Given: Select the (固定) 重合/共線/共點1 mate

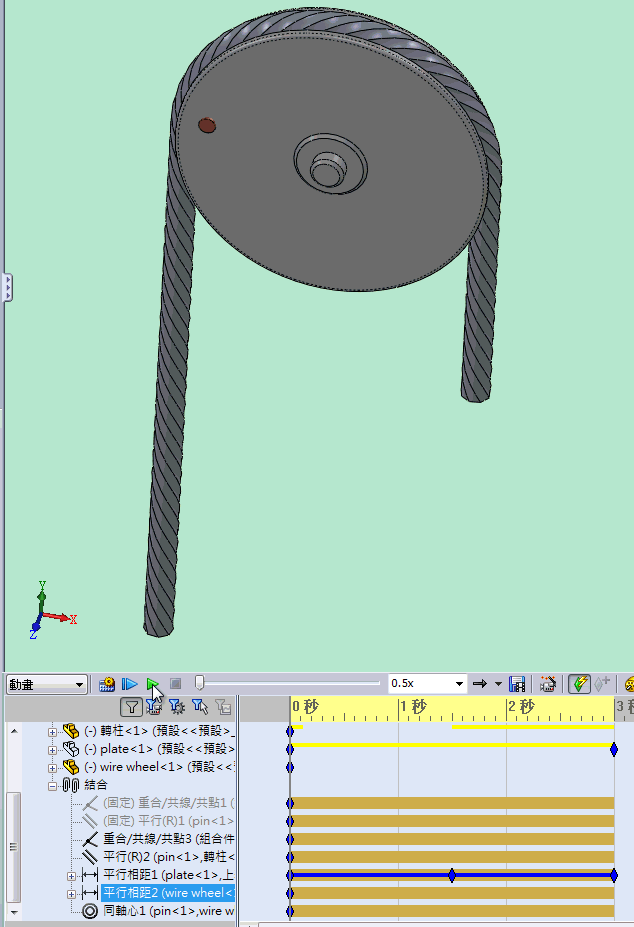Looking at the screenshot, I should [x=169, y=803].
